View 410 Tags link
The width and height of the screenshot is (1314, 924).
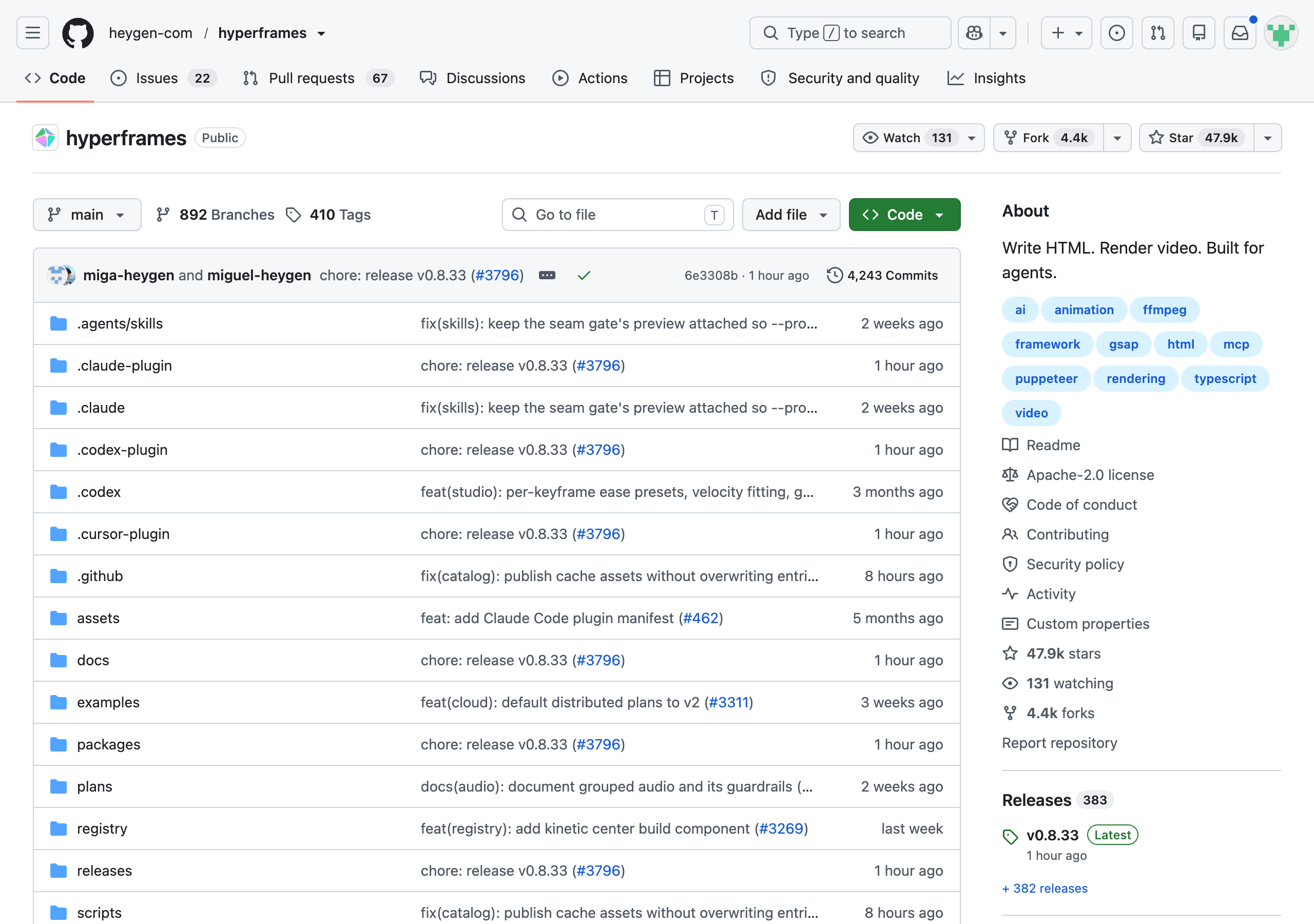click(328, 215)
